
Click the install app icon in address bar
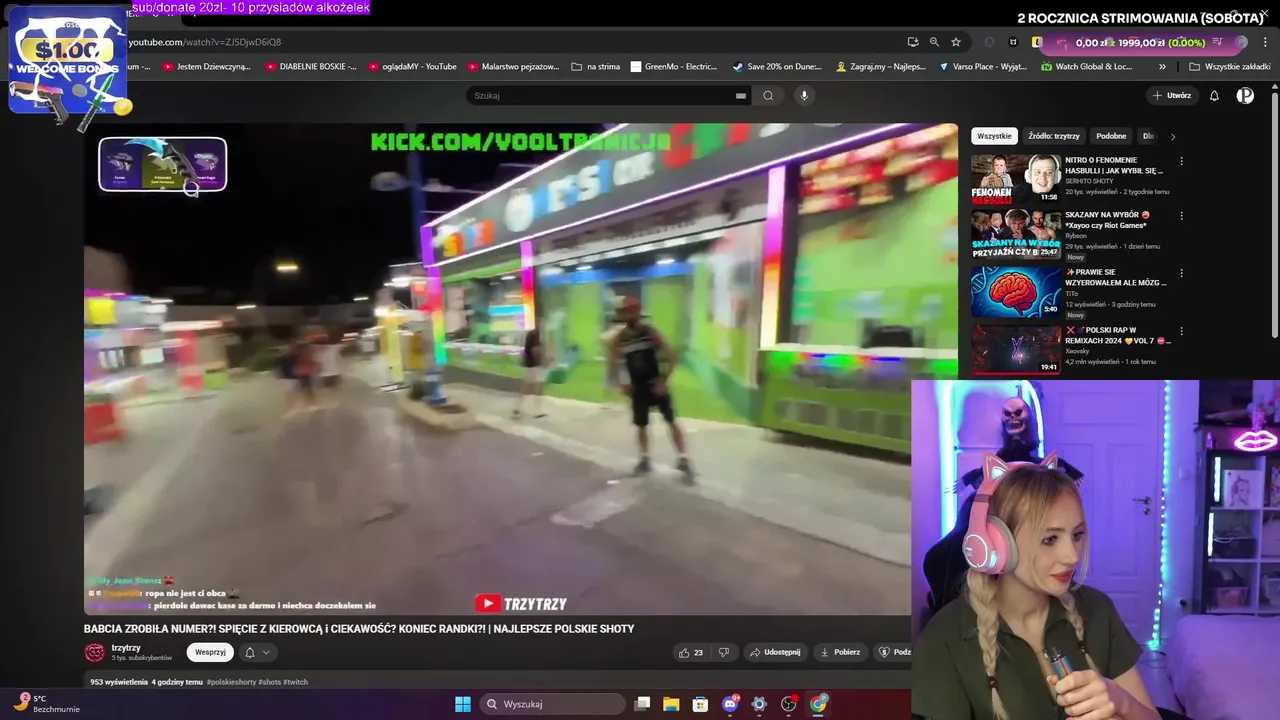(913, 42)
